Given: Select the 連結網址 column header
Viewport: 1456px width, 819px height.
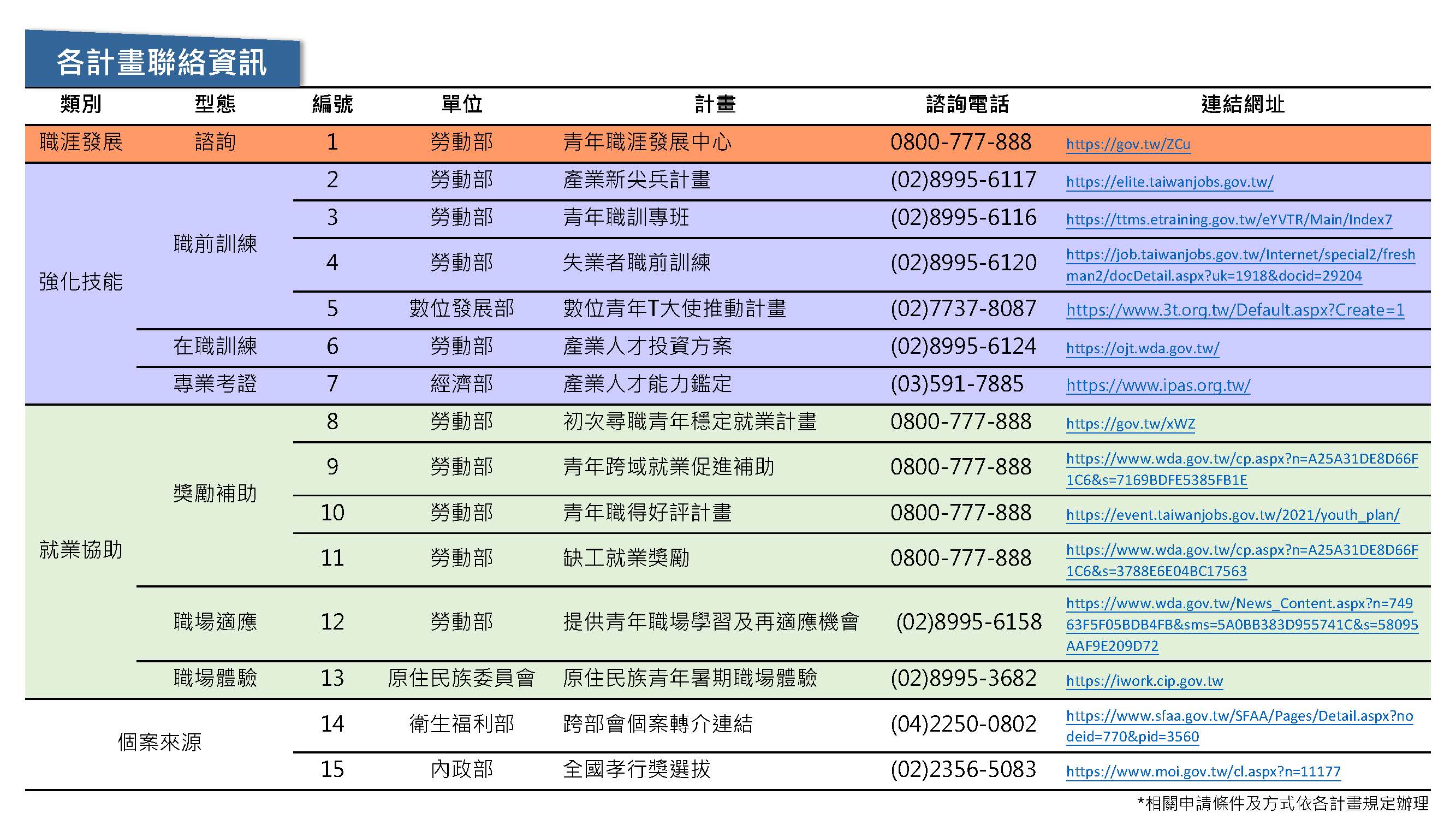Looking at the screenshot, I should tap(1243, 105).
